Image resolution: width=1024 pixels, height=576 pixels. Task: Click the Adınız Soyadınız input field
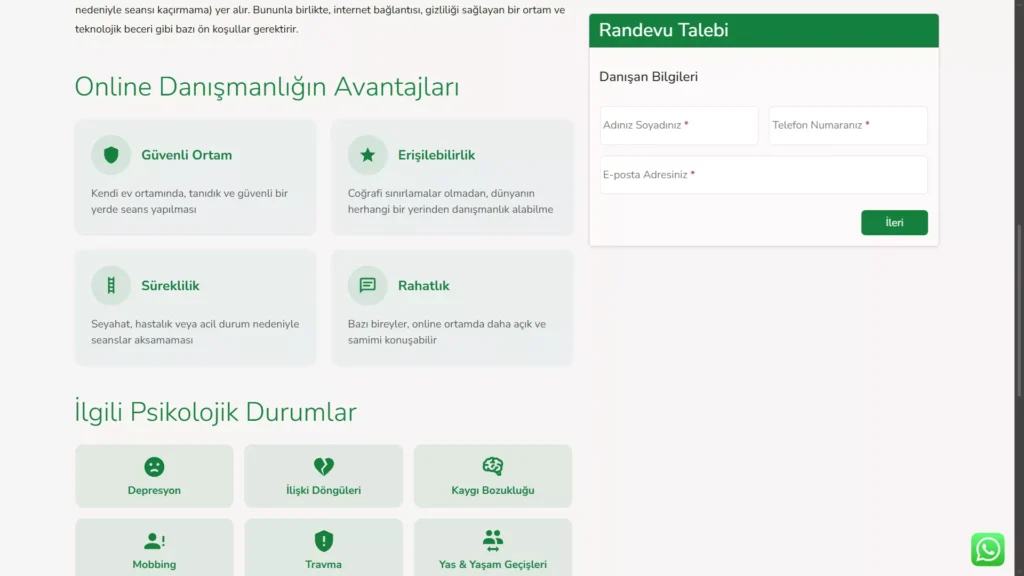[678, 125]
